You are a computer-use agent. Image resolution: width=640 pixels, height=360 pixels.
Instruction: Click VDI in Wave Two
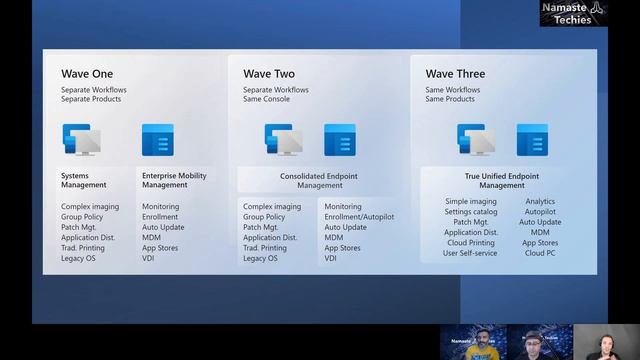coord(331,258)
